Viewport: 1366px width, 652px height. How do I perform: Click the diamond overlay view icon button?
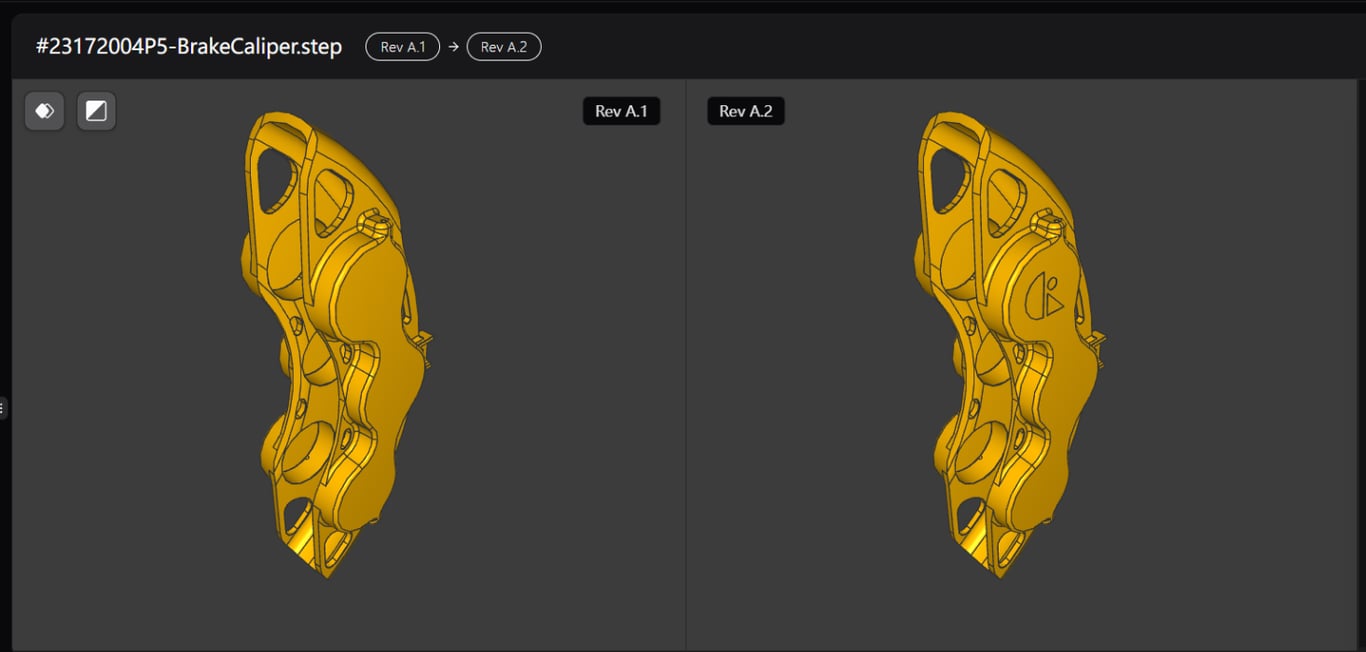tap(44, 111)
